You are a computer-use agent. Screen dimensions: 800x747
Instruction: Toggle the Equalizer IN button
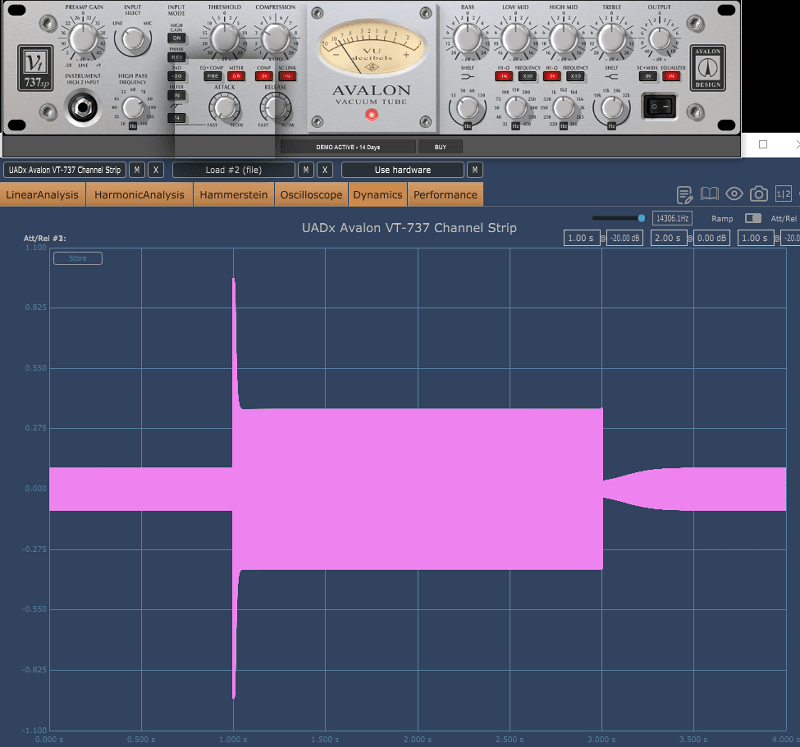click(671, 77)
